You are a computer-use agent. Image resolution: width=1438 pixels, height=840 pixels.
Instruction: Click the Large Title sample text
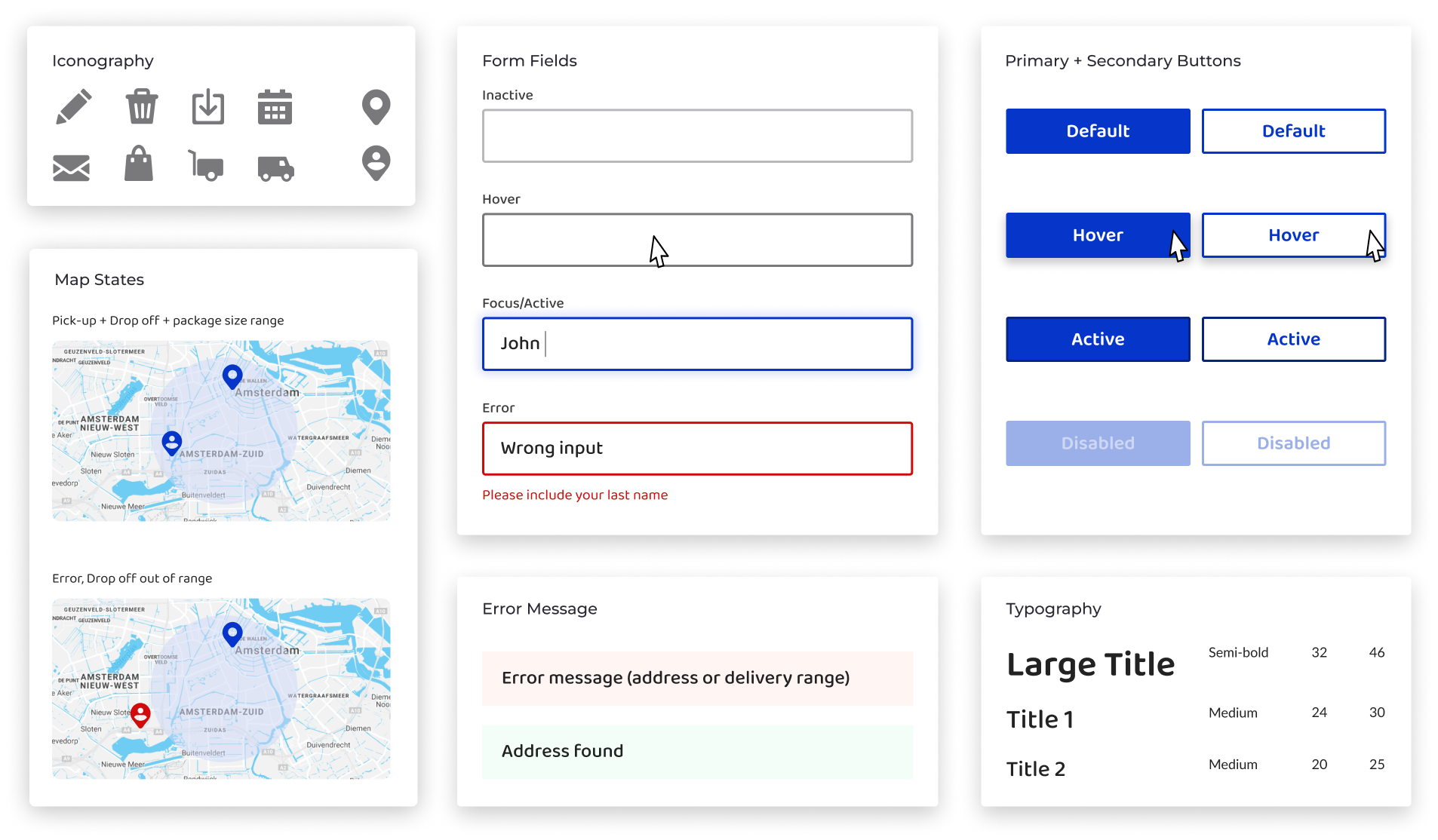tap(1090, 665)
